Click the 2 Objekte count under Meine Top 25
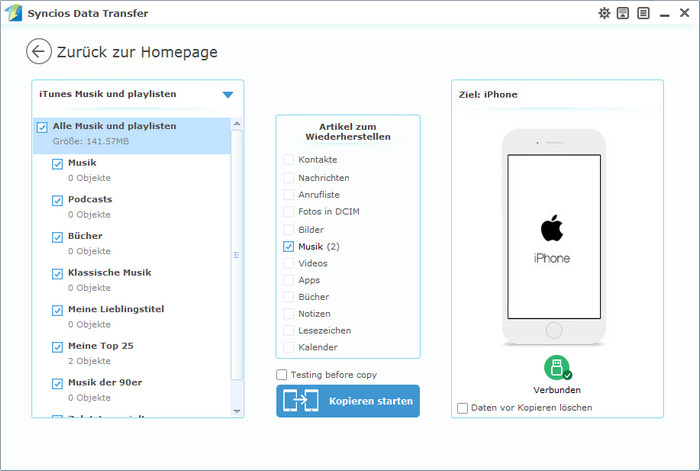 89,361
